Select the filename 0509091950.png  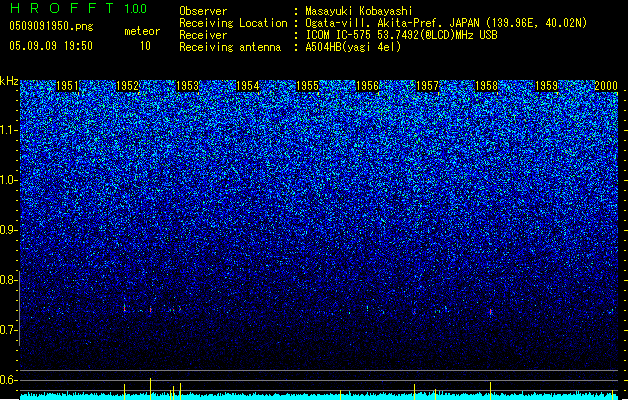click(x=51, y=27)
